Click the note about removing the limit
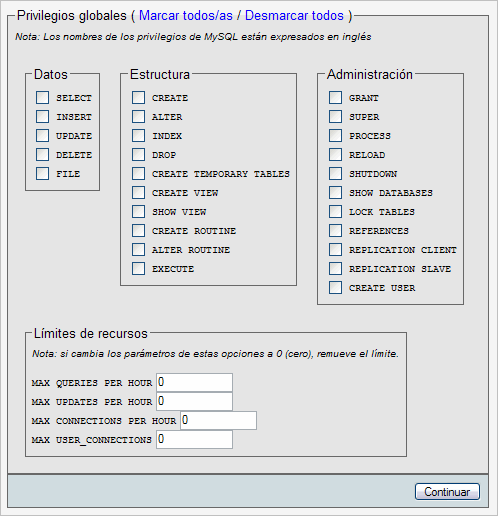The height and width of the screenshot is (516, 498). pos(215,354)
